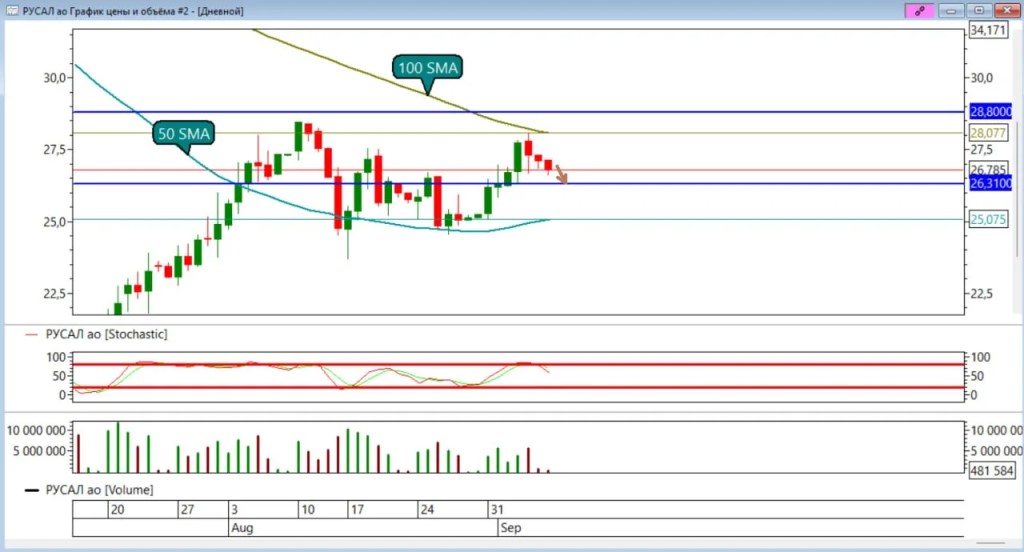The width and height of the screenshot is (1024, 552).
Task: Click the 34,171 top price box
Action: pos(987,30)
